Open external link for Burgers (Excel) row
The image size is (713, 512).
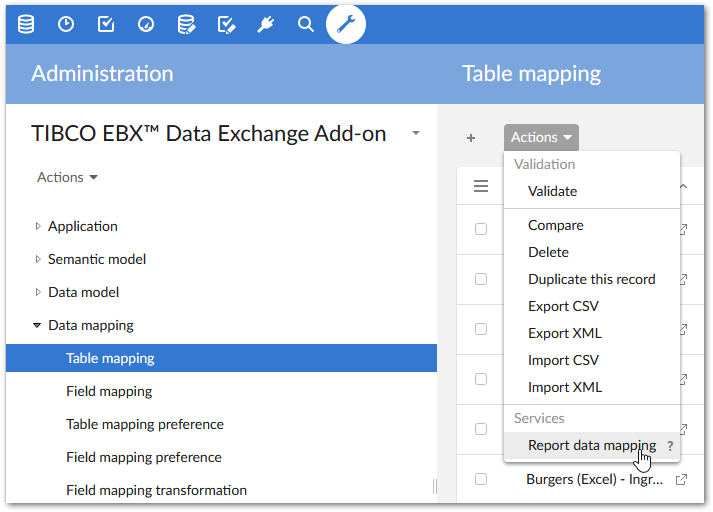682,479
